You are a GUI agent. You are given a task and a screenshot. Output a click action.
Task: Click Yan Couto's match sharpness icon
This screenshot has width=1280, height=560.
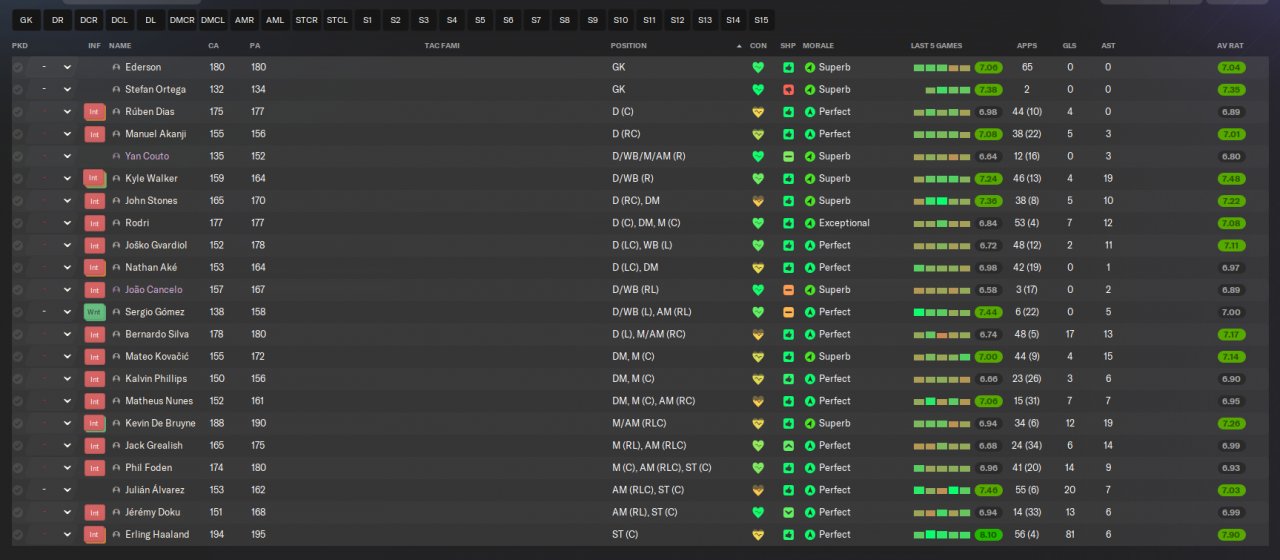pos(788,156)
